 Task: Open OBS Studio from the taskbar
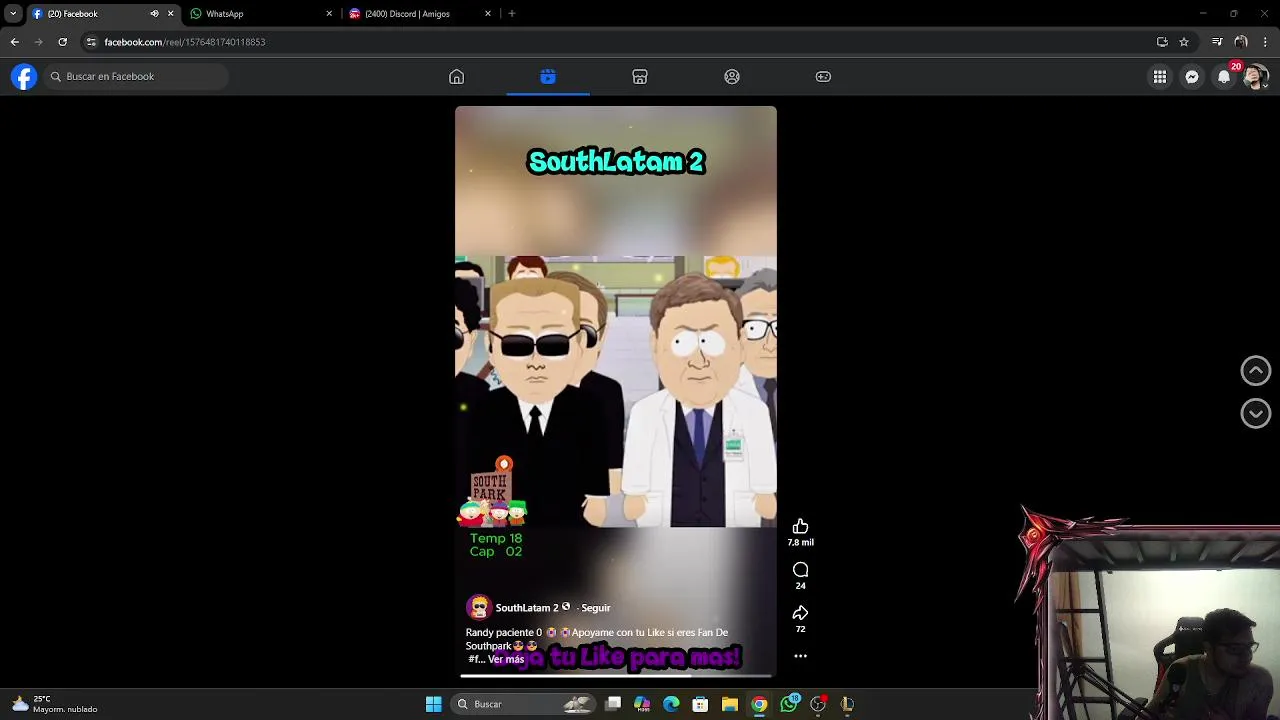(x=818, y=704)
